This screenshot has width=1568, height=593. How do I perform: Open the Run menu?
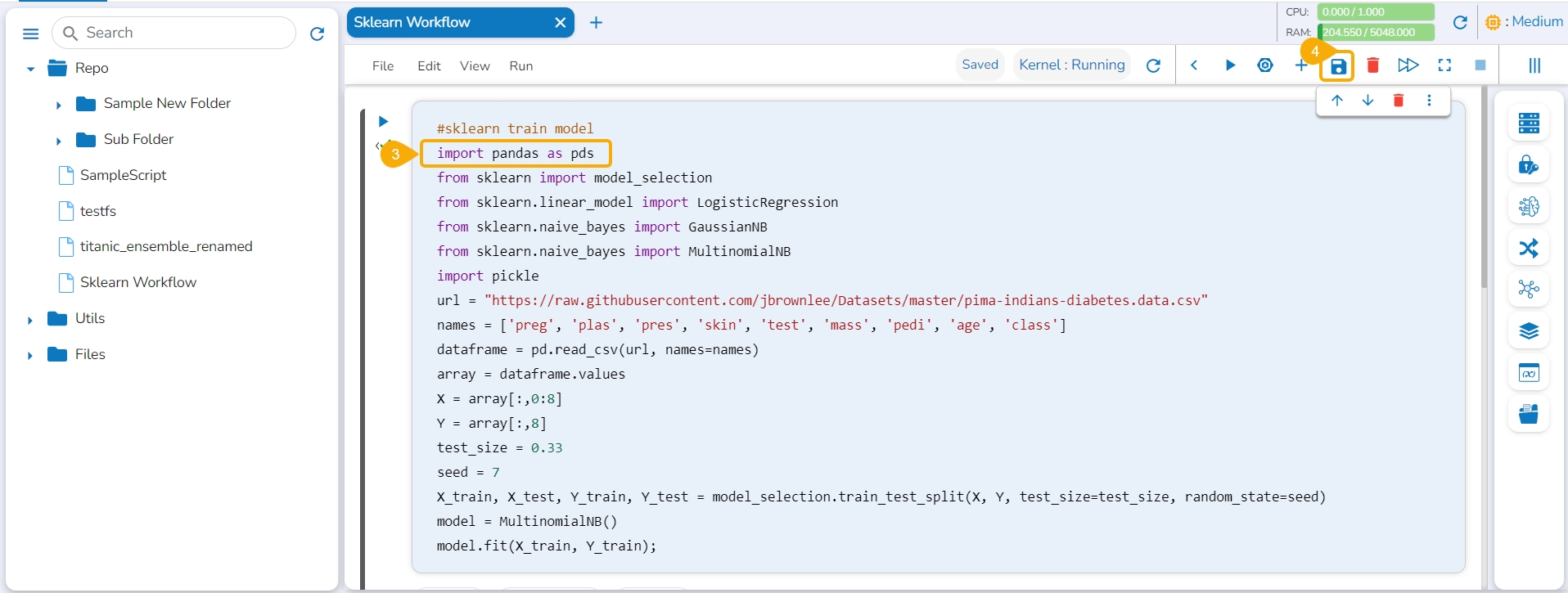[x=520, y=66]
